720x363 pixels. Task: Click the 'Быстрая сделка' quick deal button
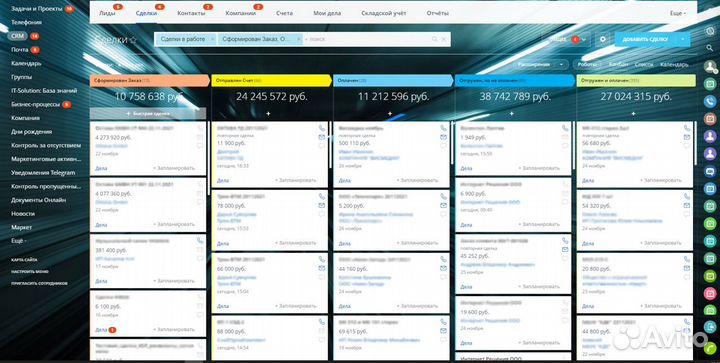click(x=148, y=113)
